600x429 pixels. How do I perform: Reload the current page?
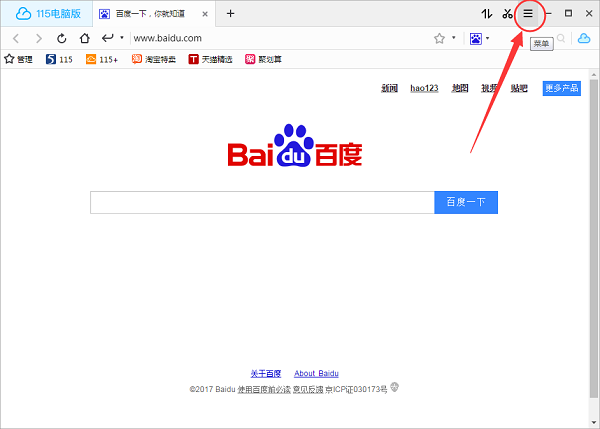point(62,38)
